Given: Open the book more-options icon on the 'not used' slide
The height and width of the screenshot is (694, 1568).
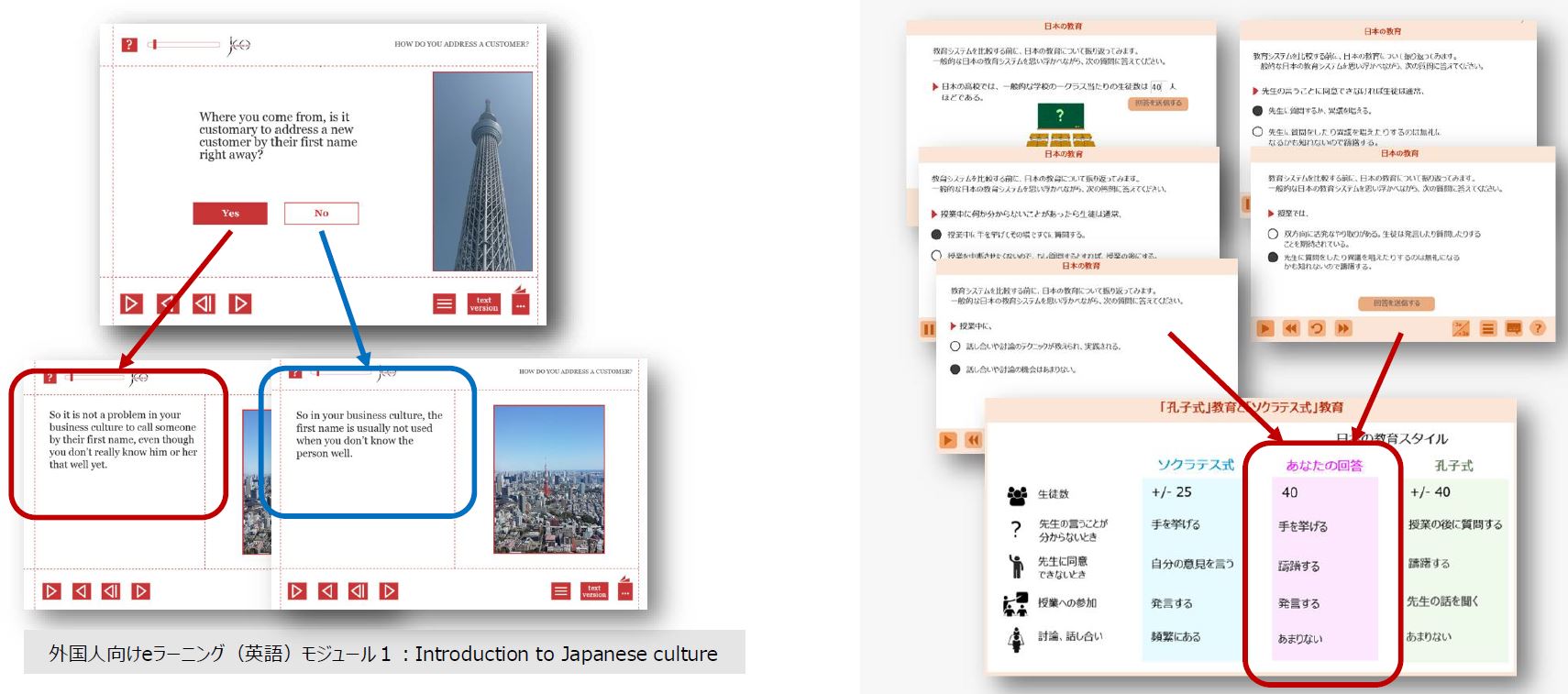Looking at the screenshot, I should (625, 589).
